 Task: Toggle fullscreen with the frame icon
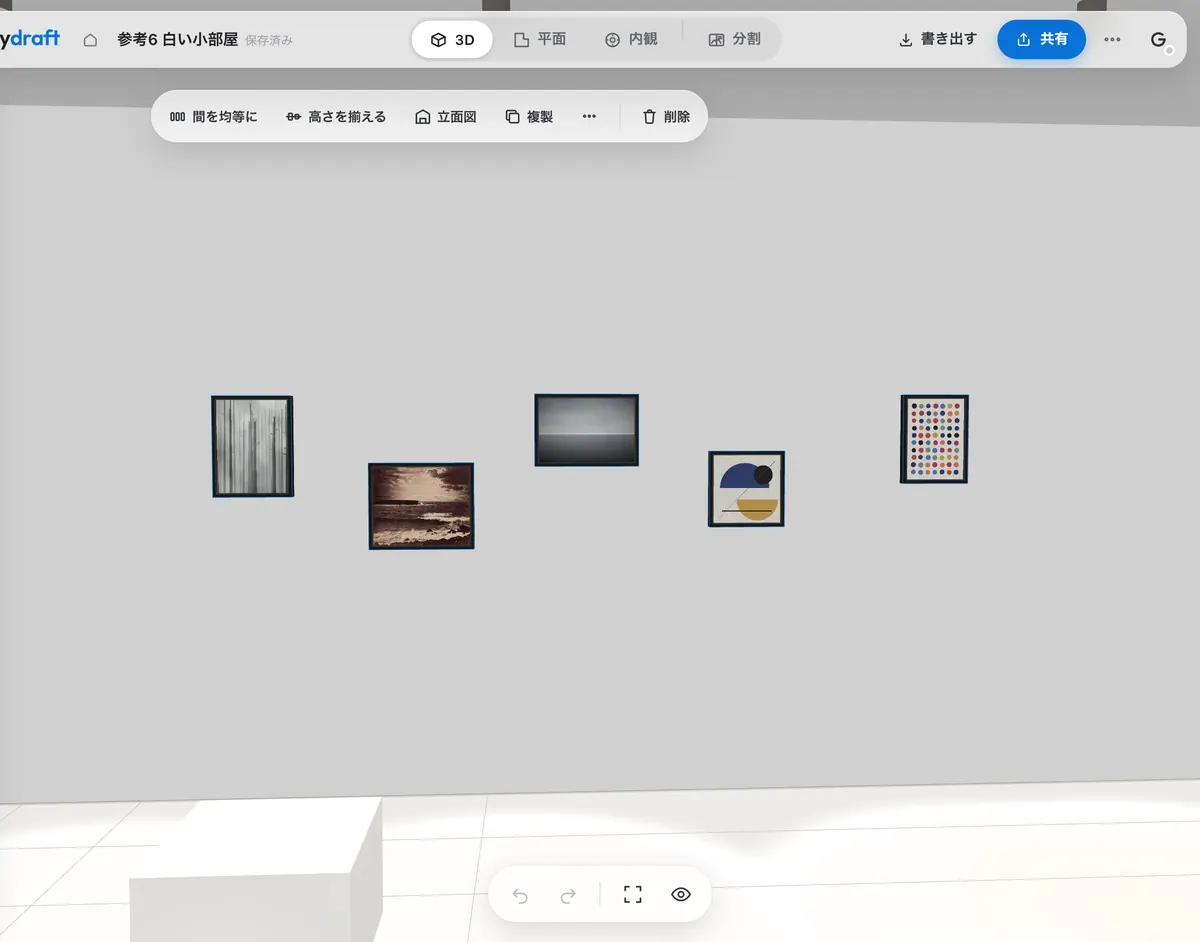pyautogui.click(x=632, y=895)
